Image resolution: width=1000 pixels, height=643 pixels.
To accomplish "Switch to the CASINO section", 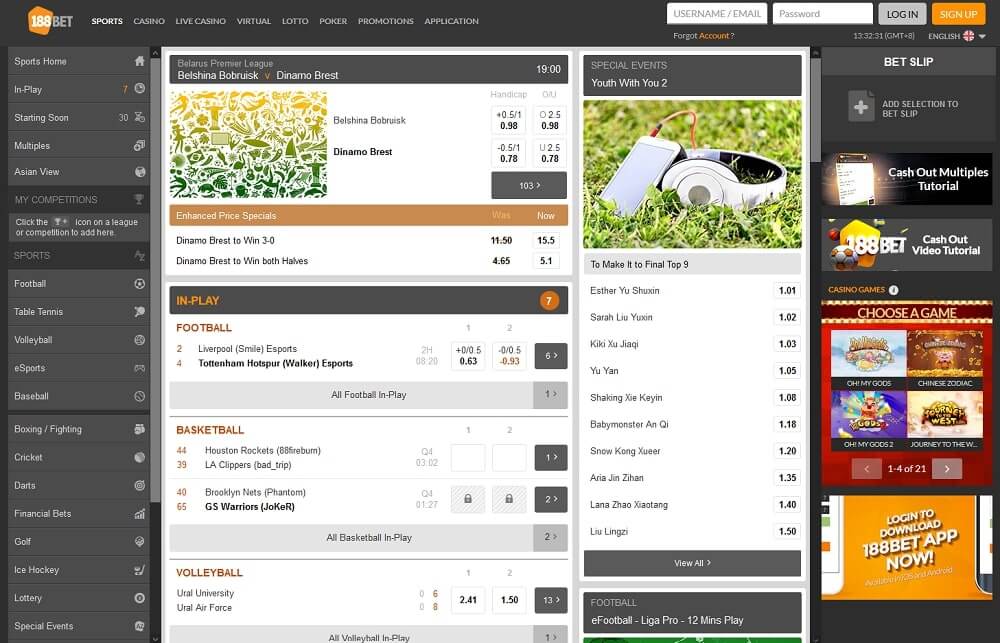I will [x=150, y=20].
